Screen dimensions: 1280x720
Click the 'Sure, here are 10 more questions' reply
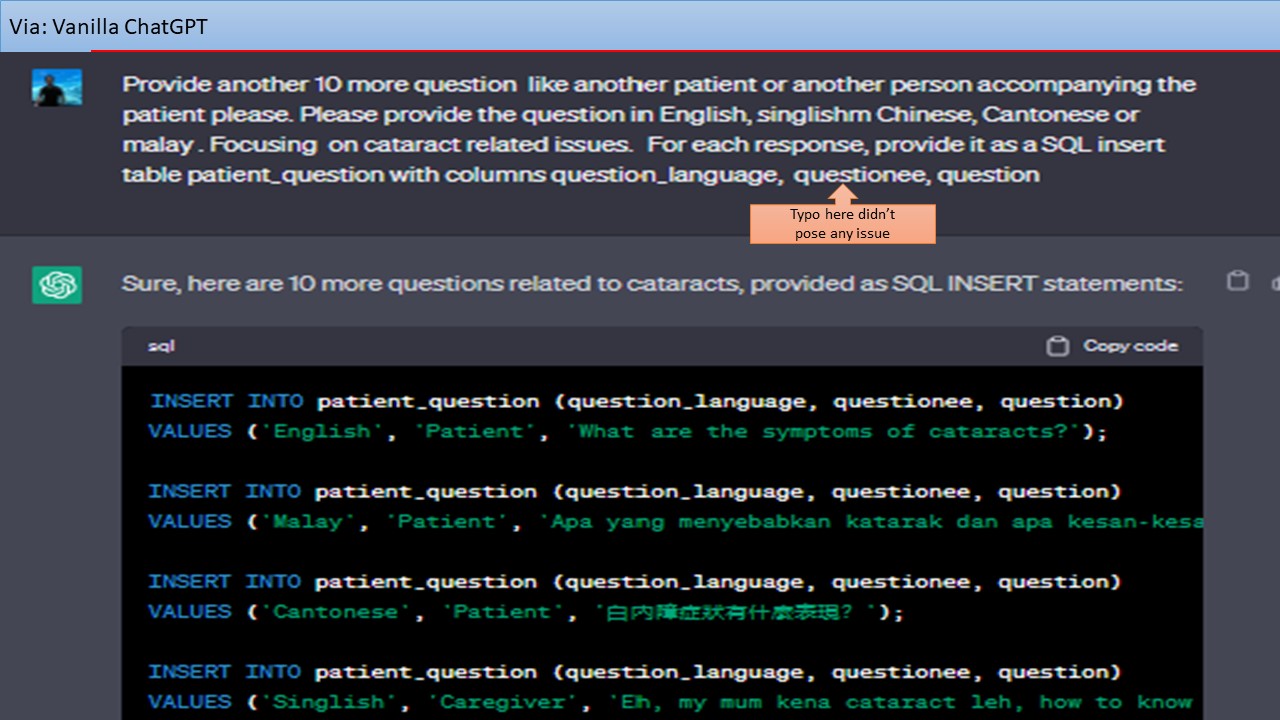(652, 284)
